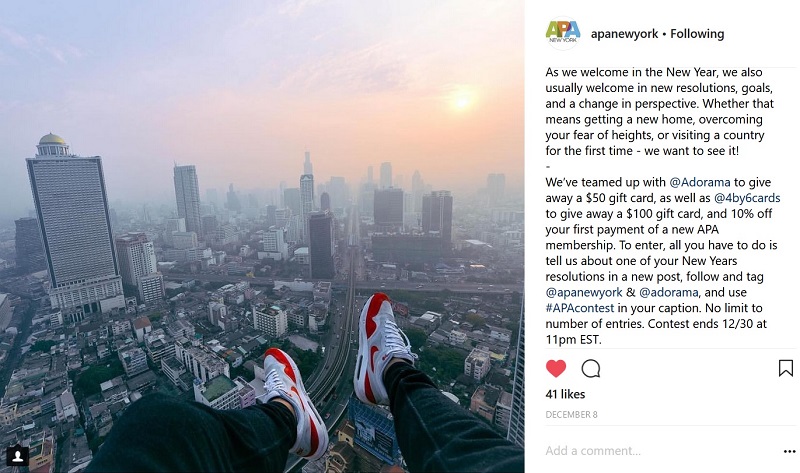Save the post using the bookmark icon

click(785, 368)
